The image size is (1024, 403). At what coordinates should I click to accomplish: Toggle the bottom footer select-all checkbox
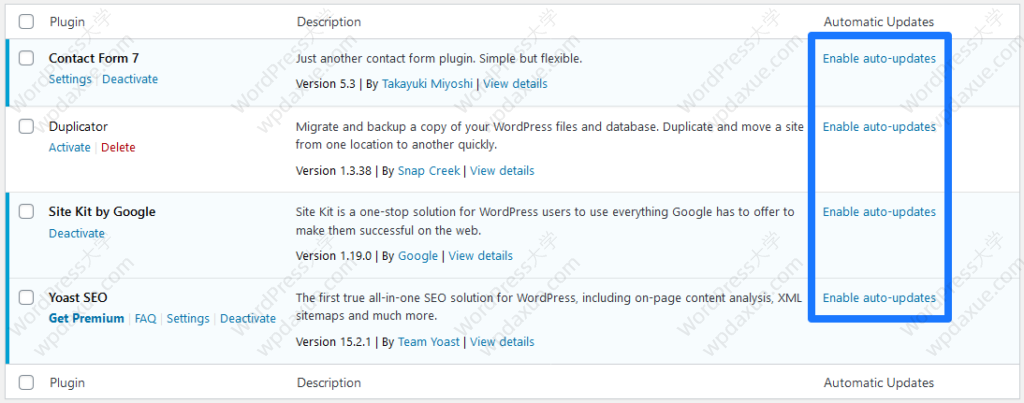click(x=26, y=382)
